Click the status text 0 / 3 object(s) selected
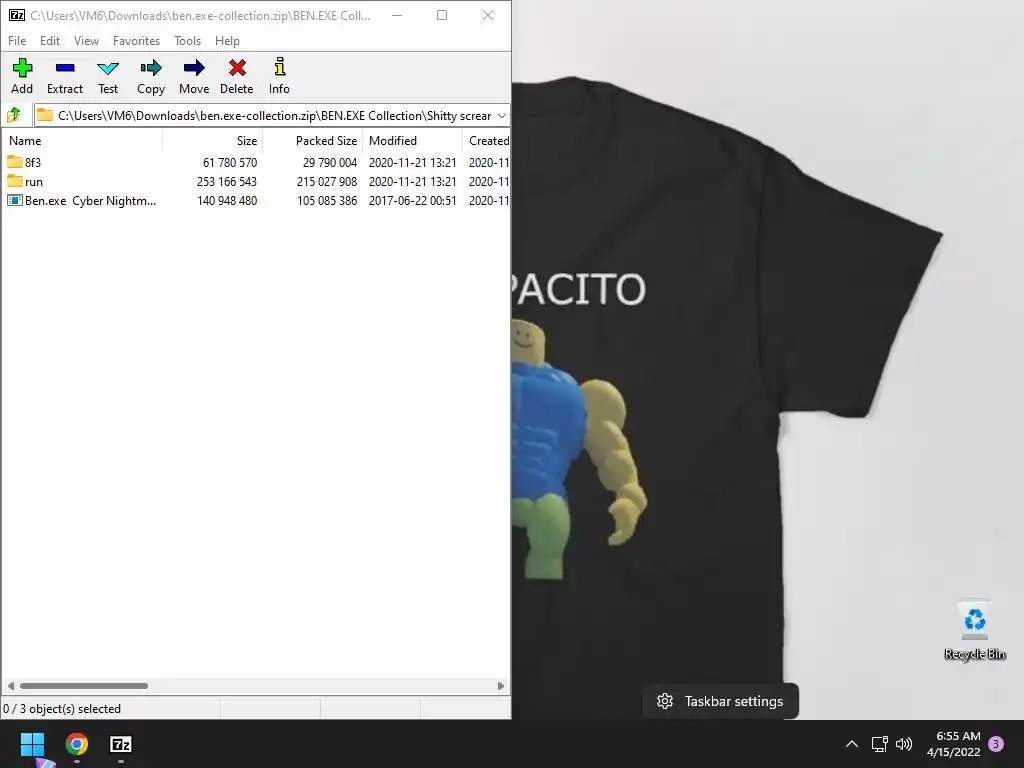This screenshot has width=1024, height=768. point(62,709)
